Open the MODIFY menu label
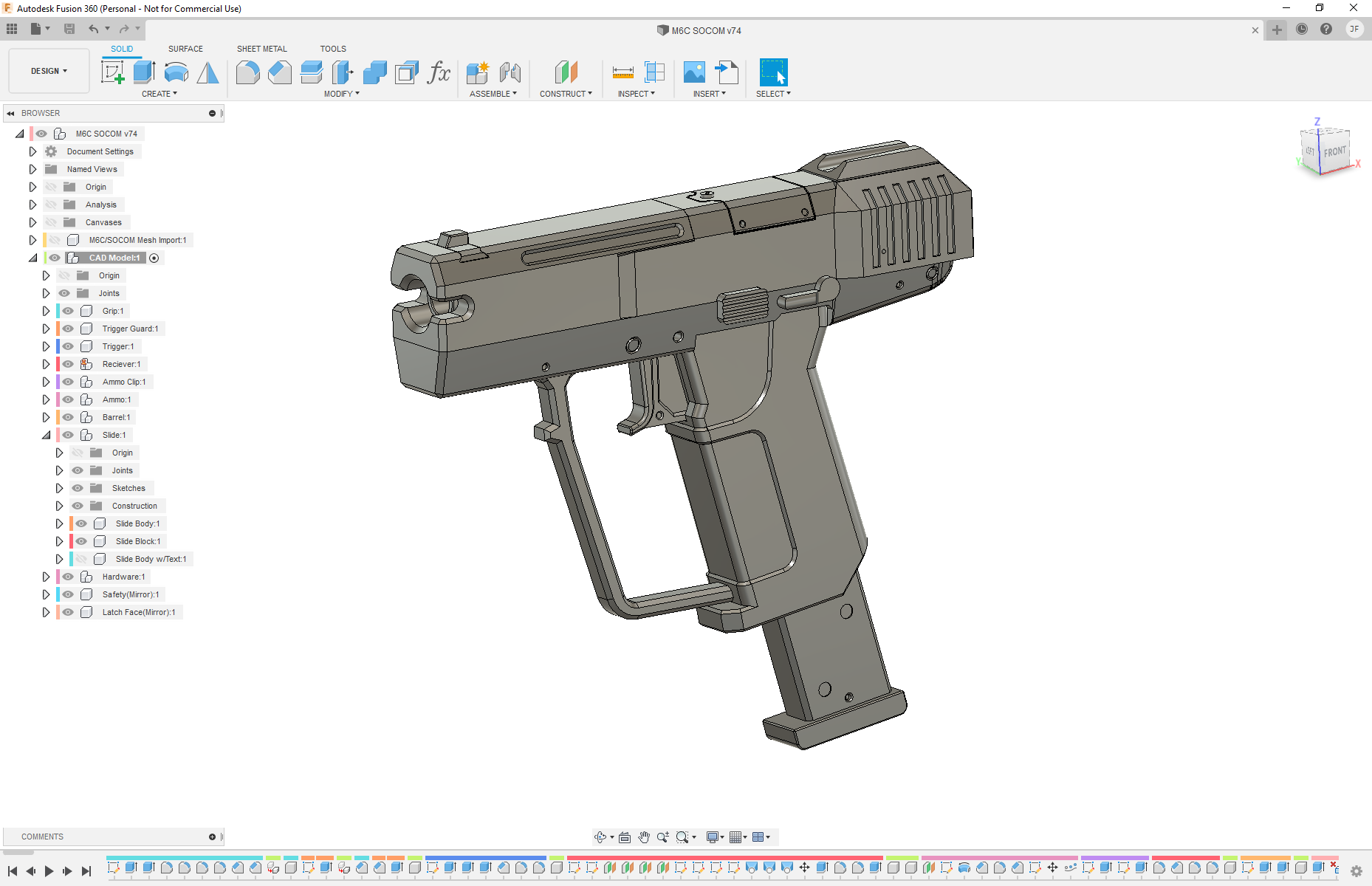Screen dimensions: 1372x886 [341, 94]
